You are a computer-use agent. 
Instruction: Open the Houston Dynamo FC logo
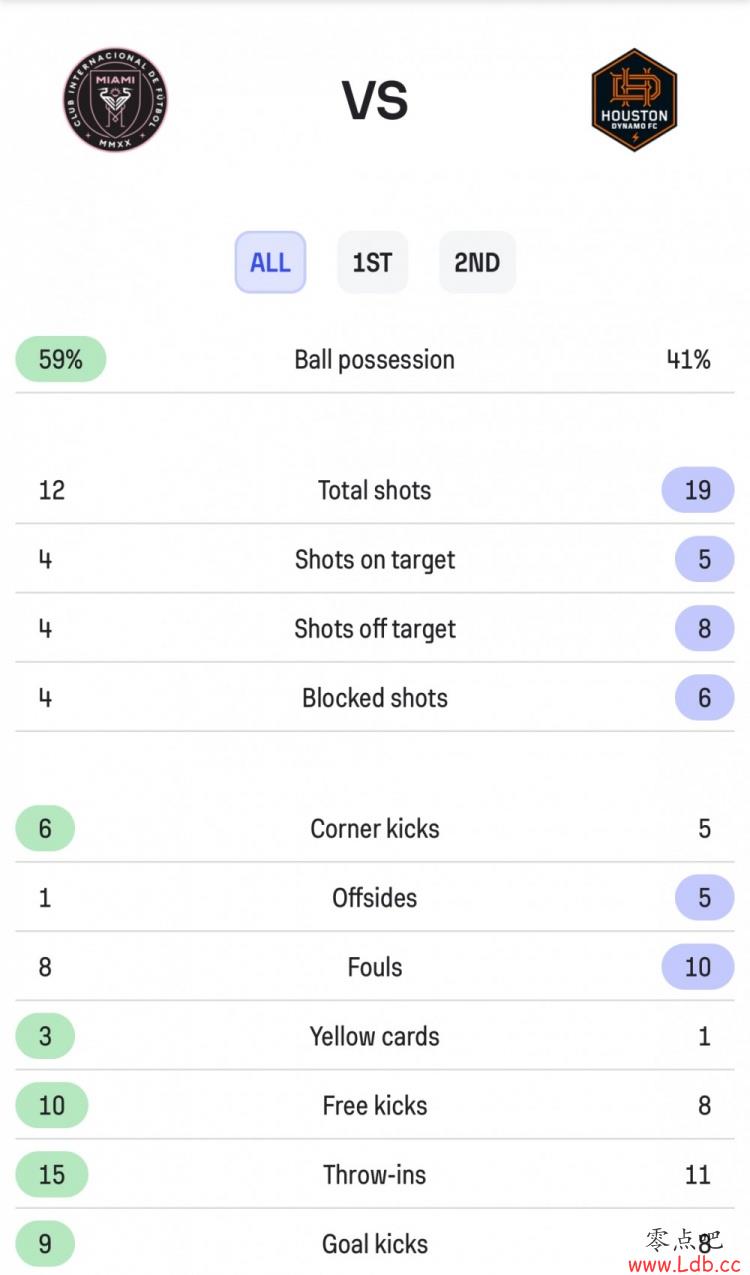(634, 100)
